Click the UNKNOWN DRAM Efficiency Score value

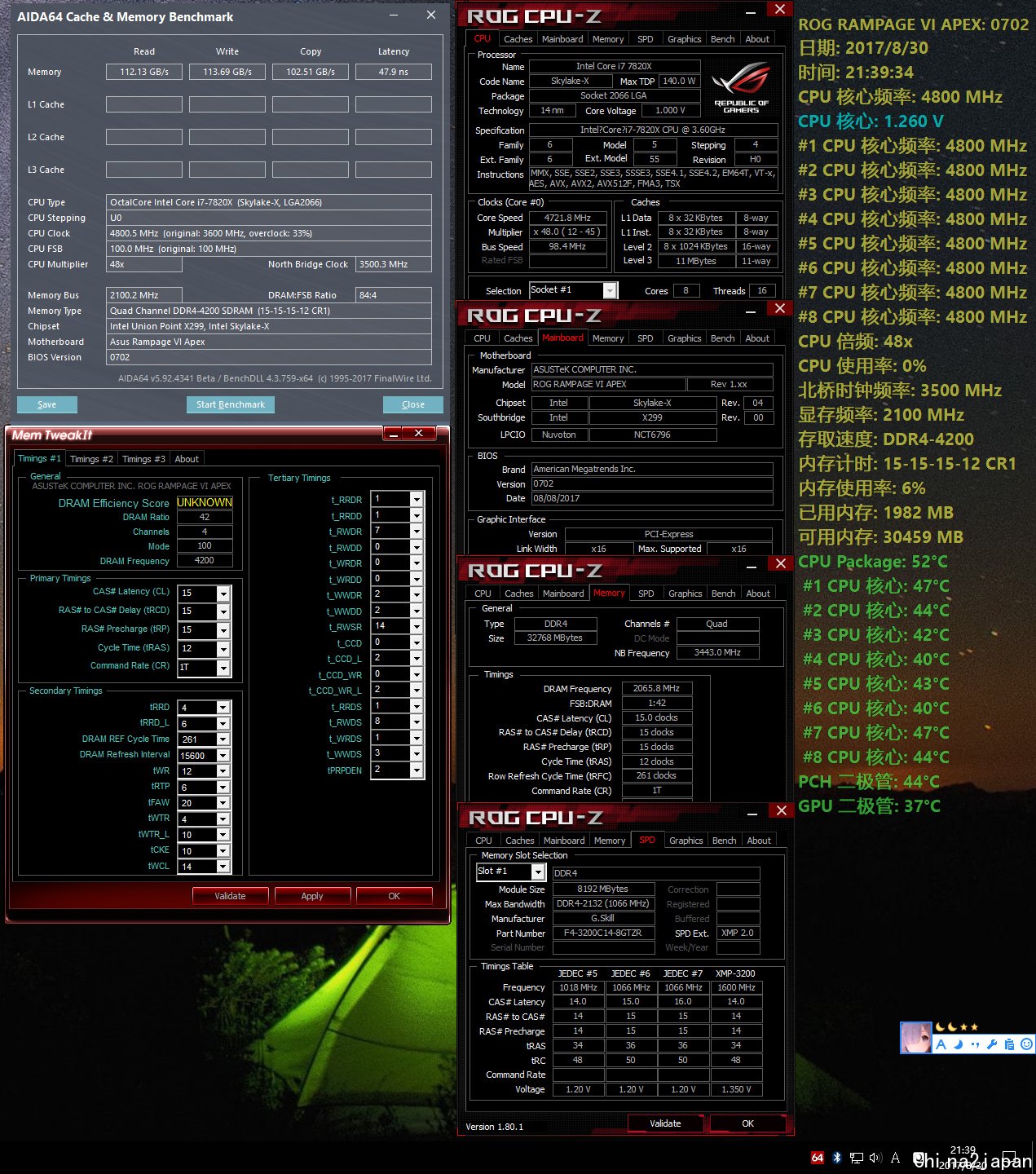tap(205, 502)
